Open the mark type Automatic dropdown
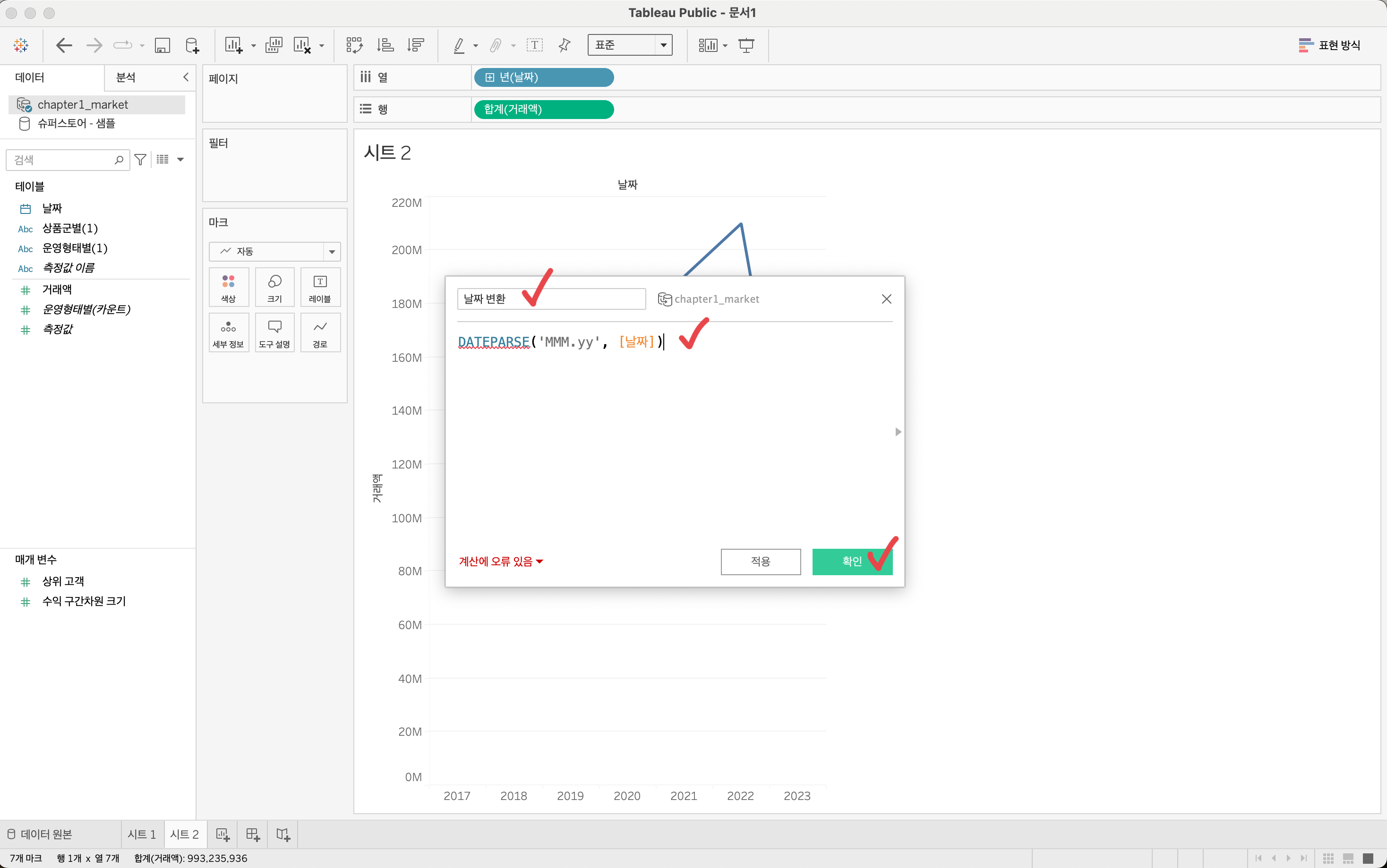The height and width of the screenshot is (868, 1387). (x=274, y=251)
